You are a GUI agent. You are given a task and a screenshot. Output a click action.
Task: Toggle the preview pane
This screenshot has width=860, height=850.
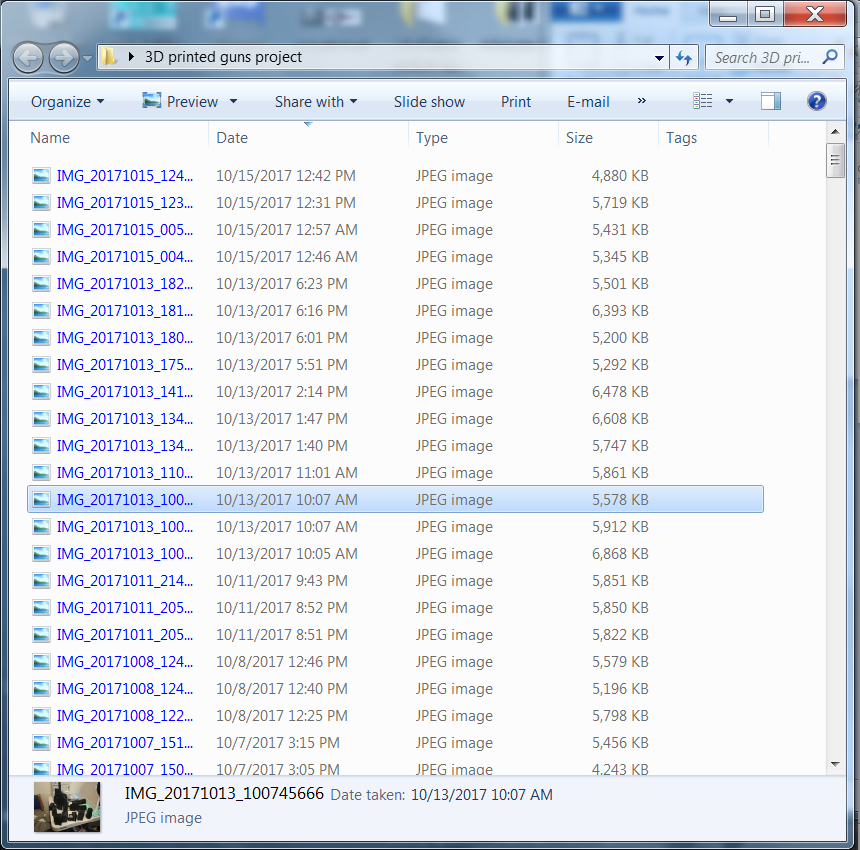pos(771,101)
